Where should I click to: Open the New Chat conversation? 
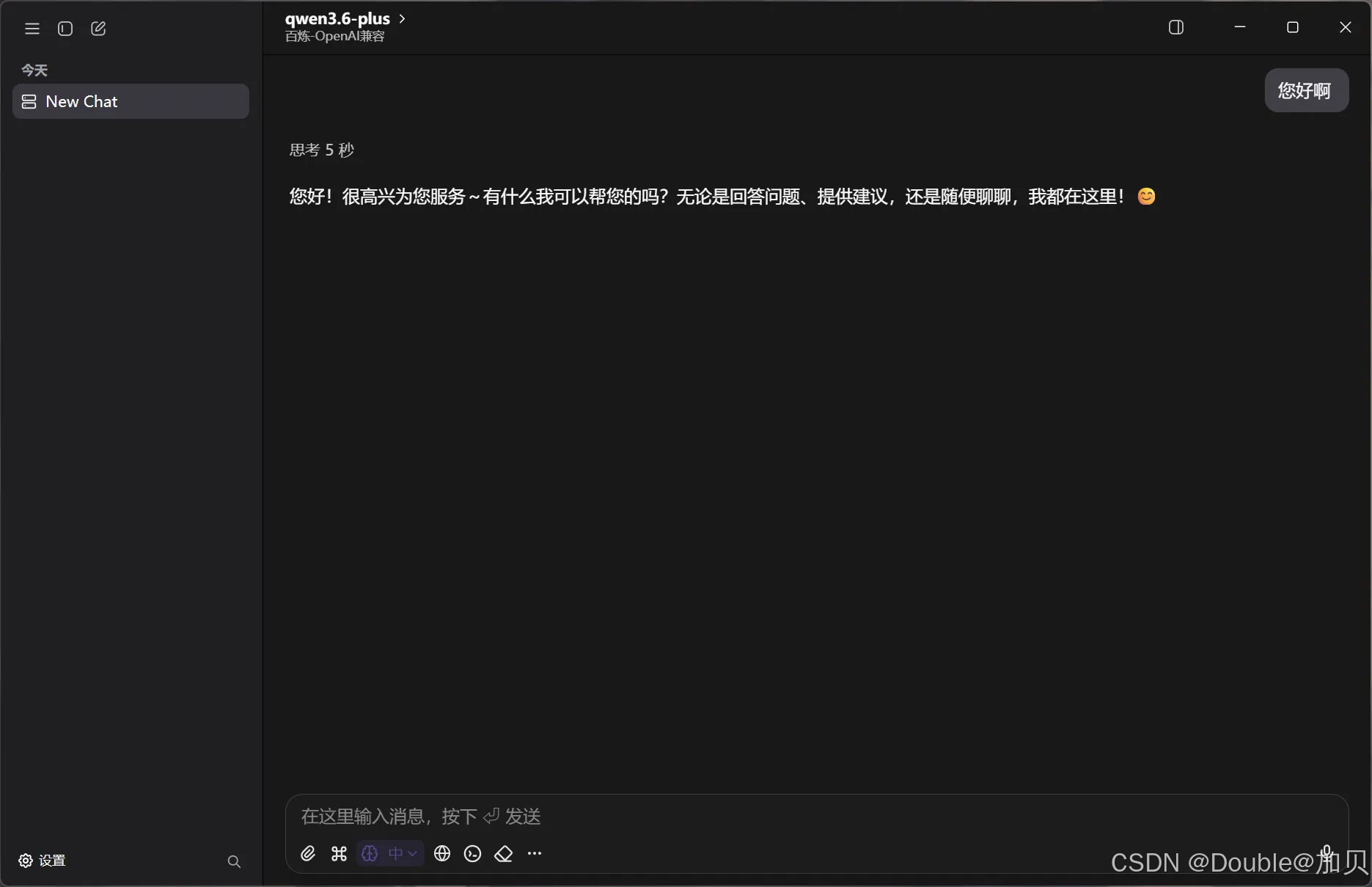131,101
